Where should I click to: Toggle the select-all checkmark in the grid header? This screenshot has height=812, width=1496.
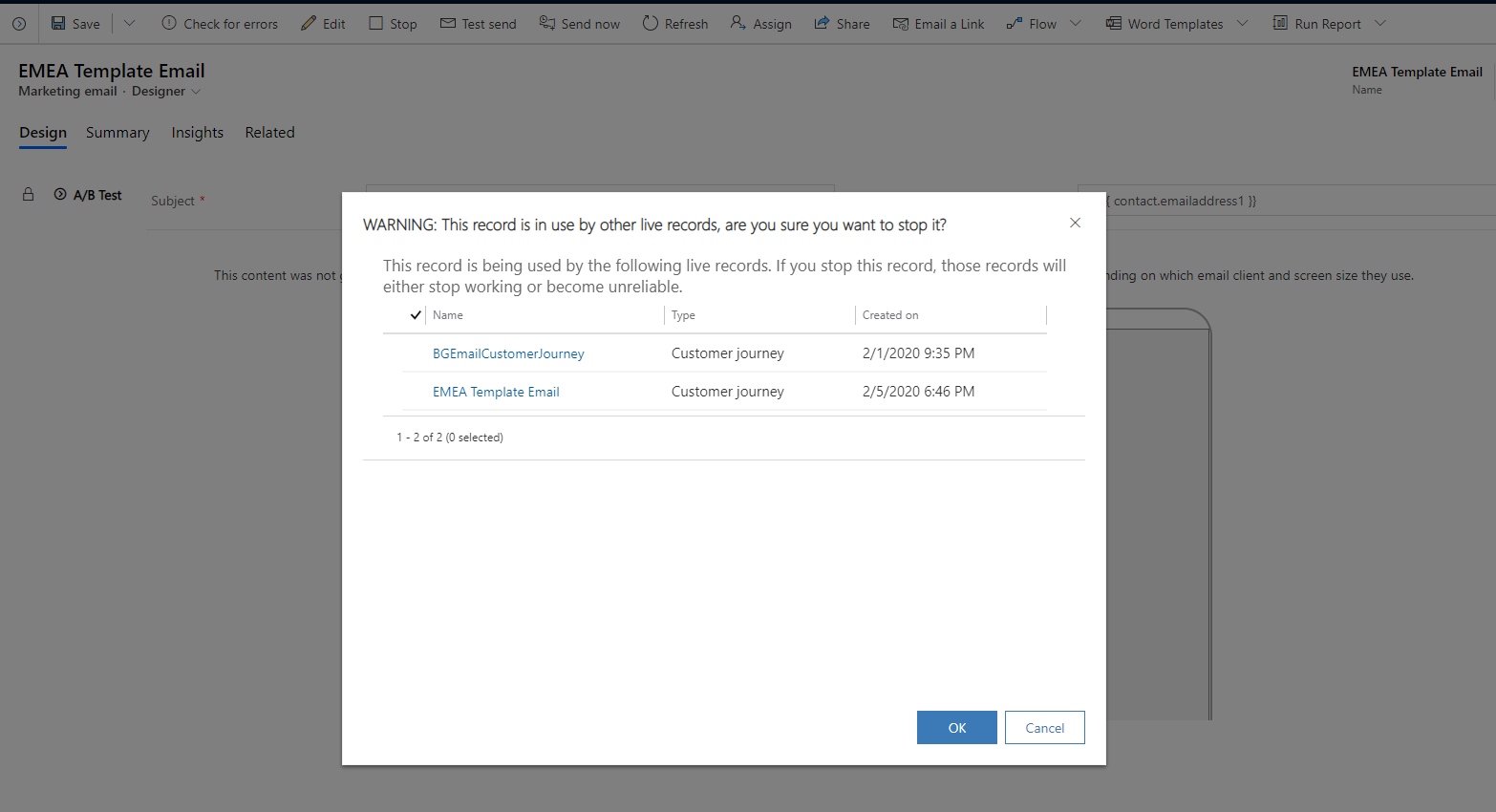[416, 315]
